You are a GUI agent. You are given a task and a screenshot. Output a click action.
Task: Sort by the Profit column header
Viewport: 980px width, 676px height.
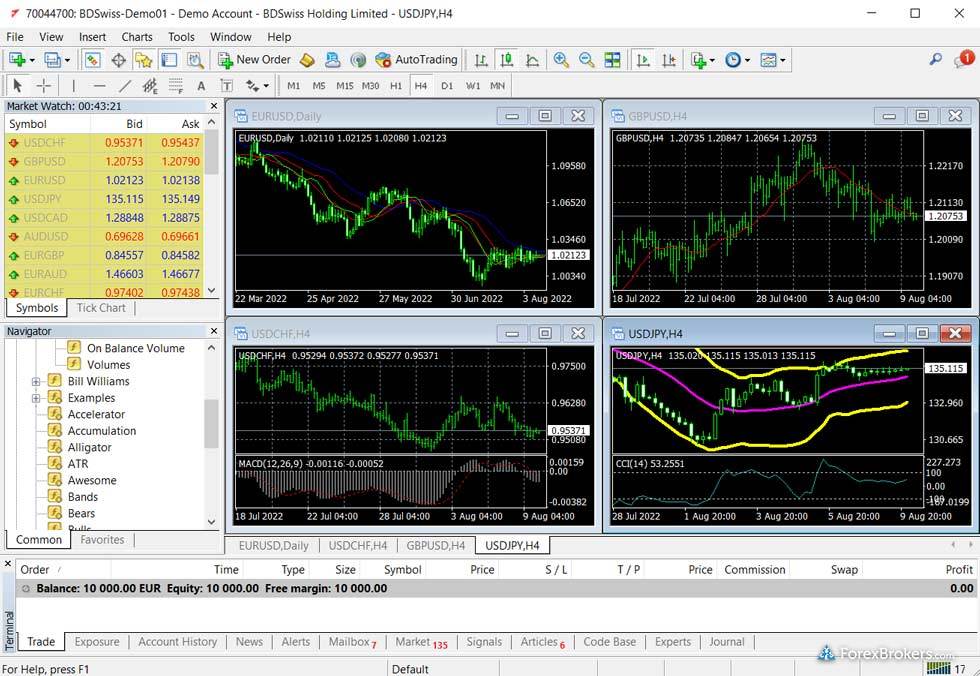point(959,569)
